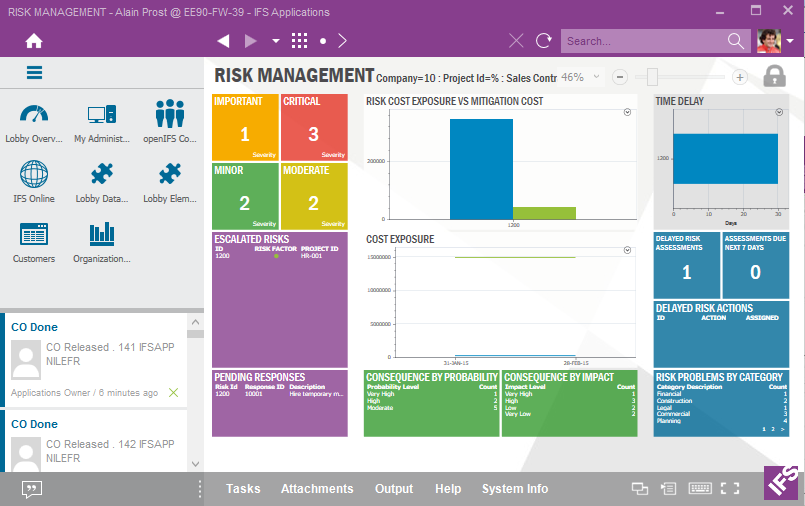The image size is (805, 506).
Task: Click the Home icon in the top bar
Action: tap(34, 41)
